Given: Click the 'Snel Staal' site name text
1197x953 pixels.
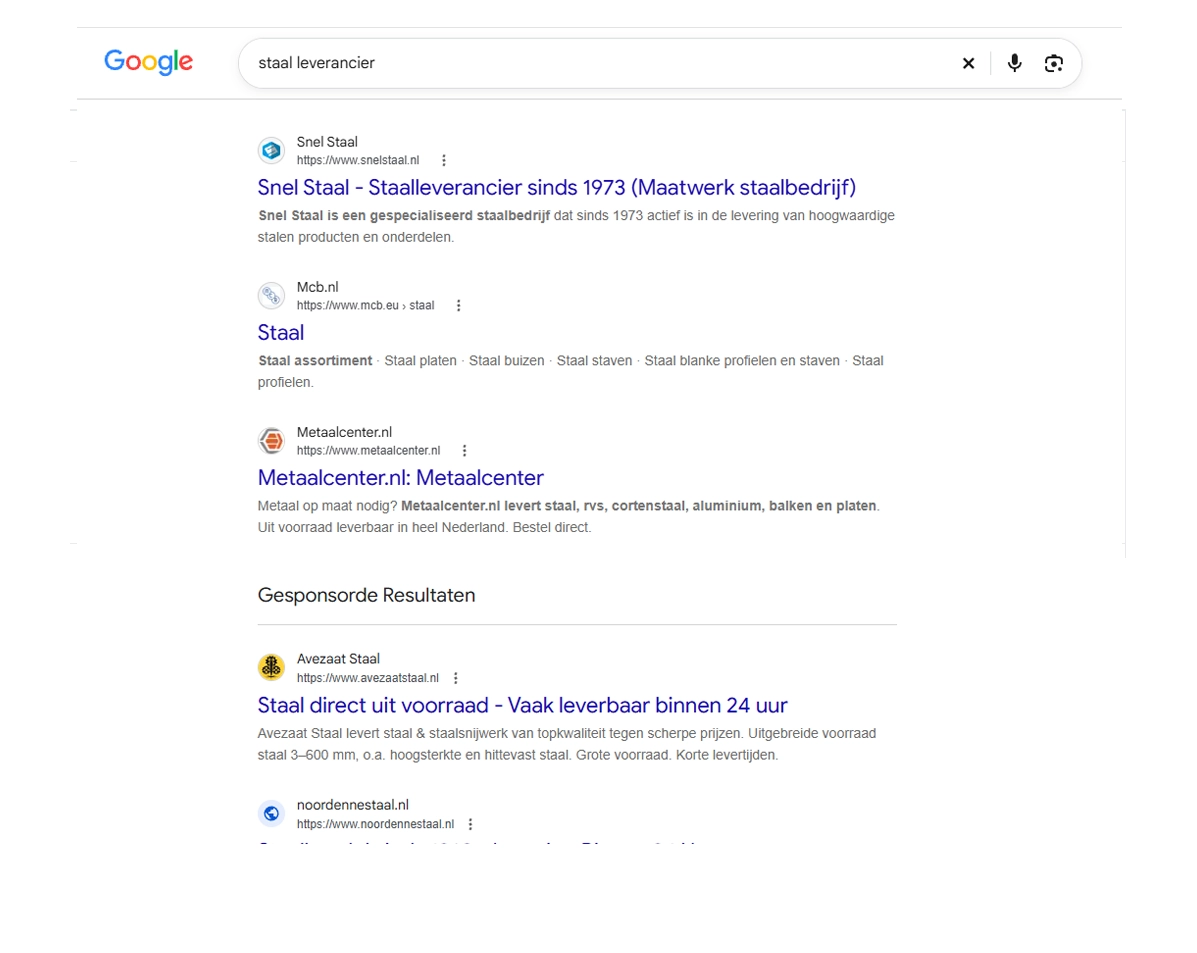Looking at the screenshot, I should coord(327,142).
